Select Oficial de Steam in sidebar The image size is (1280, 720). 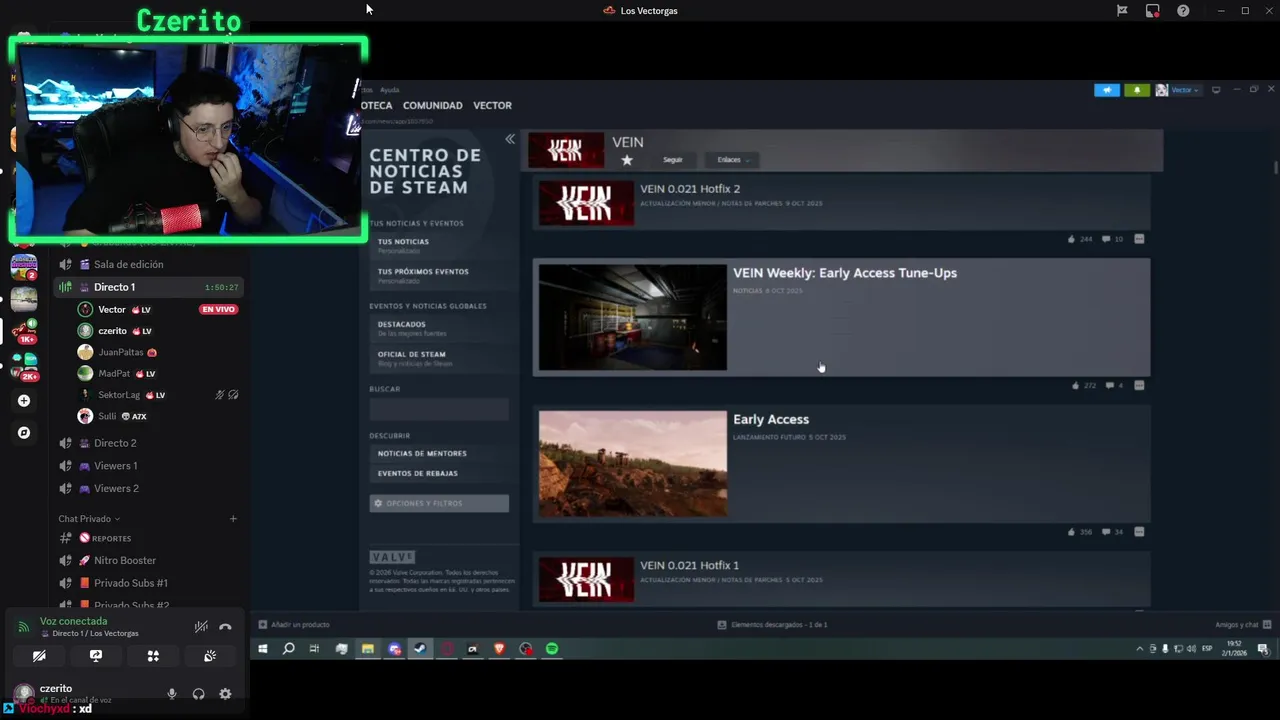point(438,357)
